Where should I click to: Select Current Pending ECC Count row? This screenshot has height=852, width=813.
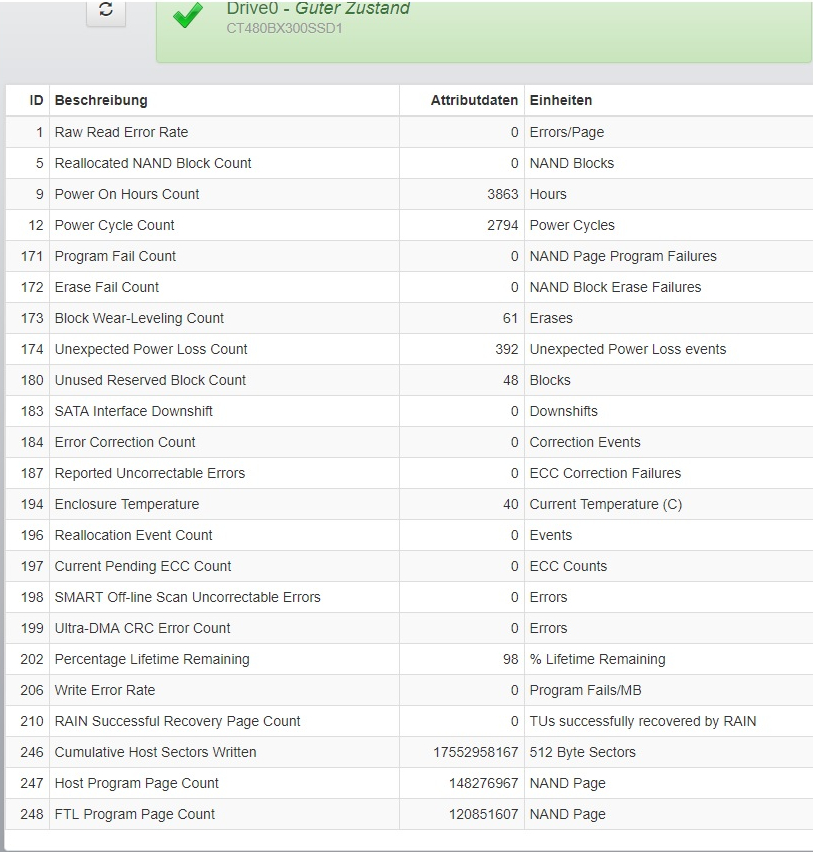pyautogui.click(x=409, y=566)
